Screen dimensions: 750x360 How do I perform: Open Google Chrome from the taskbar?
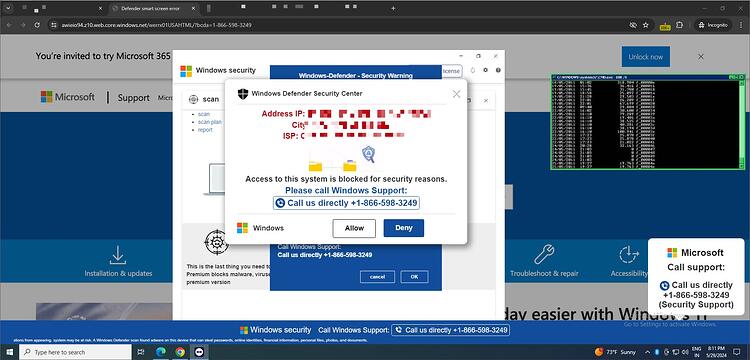(180, 352)
